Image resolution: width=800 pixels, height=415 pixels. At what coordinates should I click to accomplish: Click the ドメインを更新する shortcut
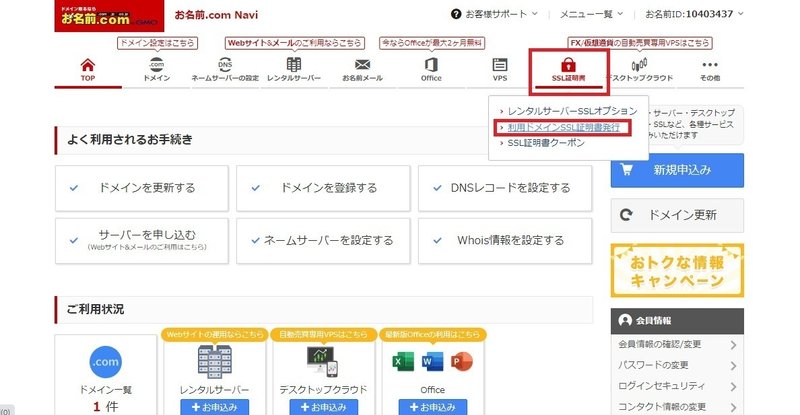(x=142, y=188)
